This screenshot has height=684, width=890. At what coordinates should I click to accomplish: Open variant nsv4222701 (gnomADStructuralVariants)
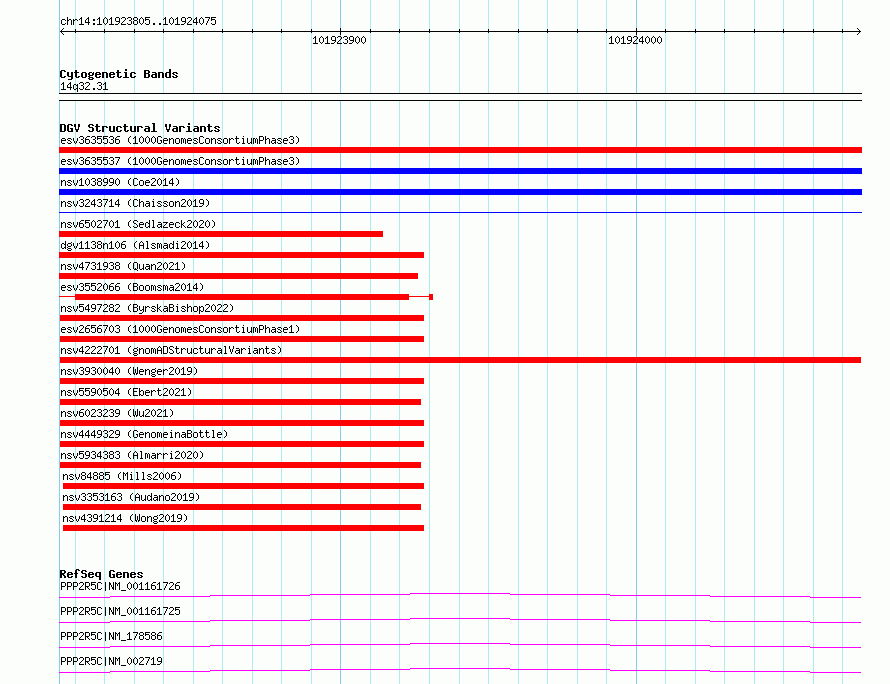coord(171,350)
